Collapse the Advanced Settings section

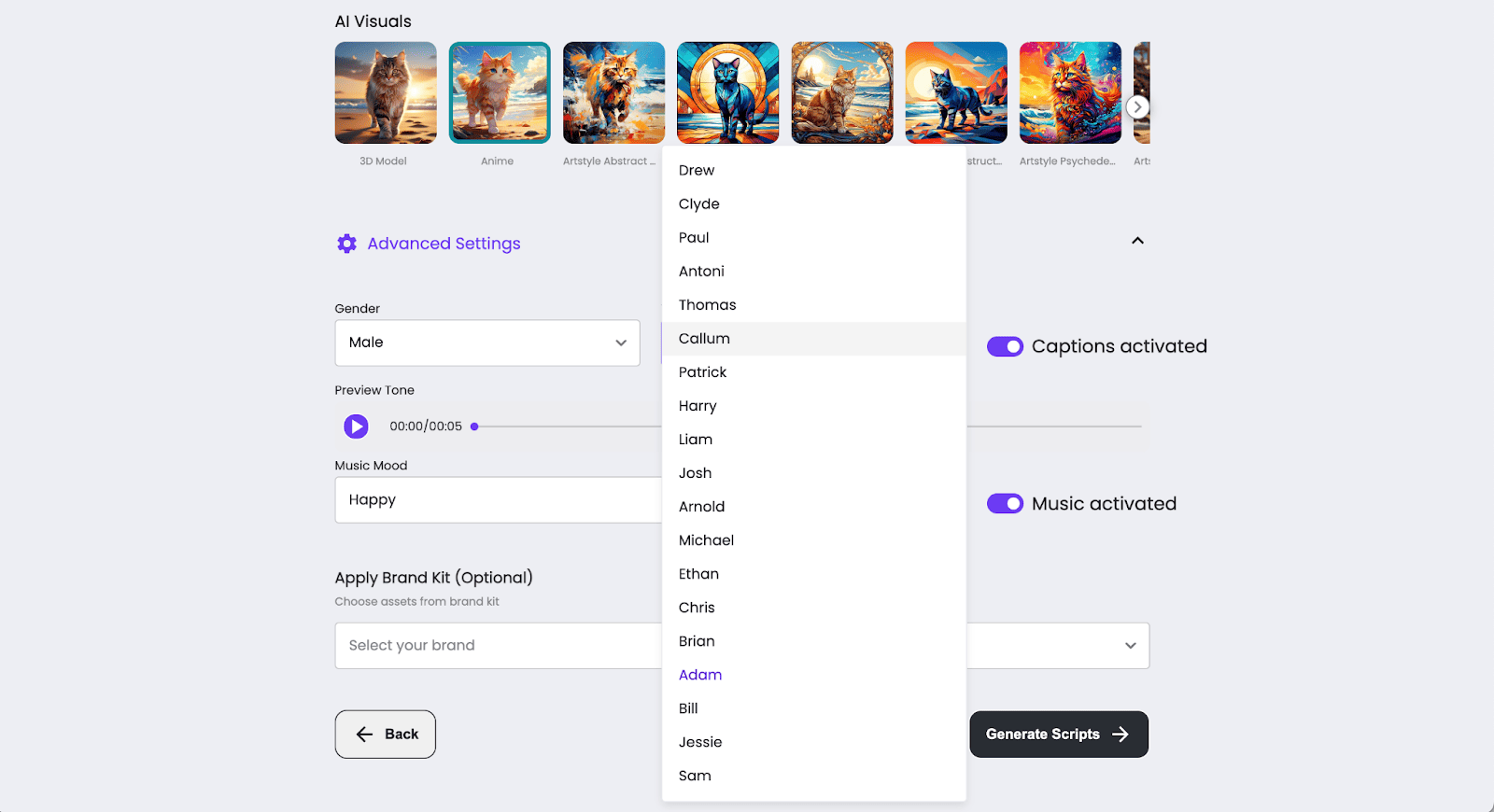pos(1137,241)
